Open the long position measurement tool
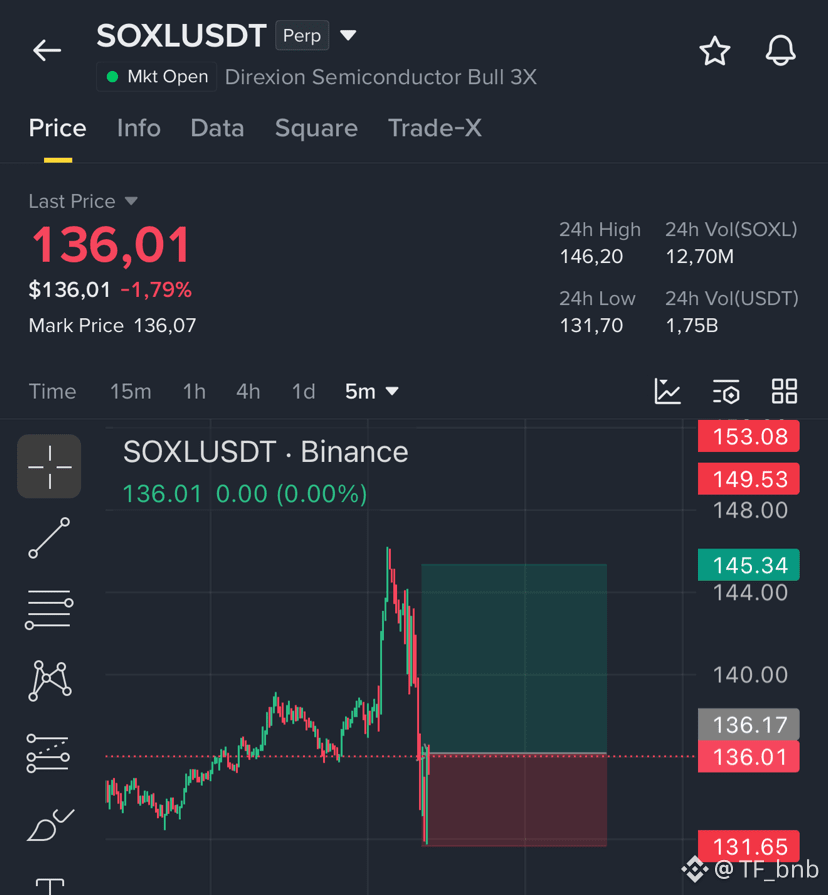Viewport: 828px width, 895px height. point(49,753)
